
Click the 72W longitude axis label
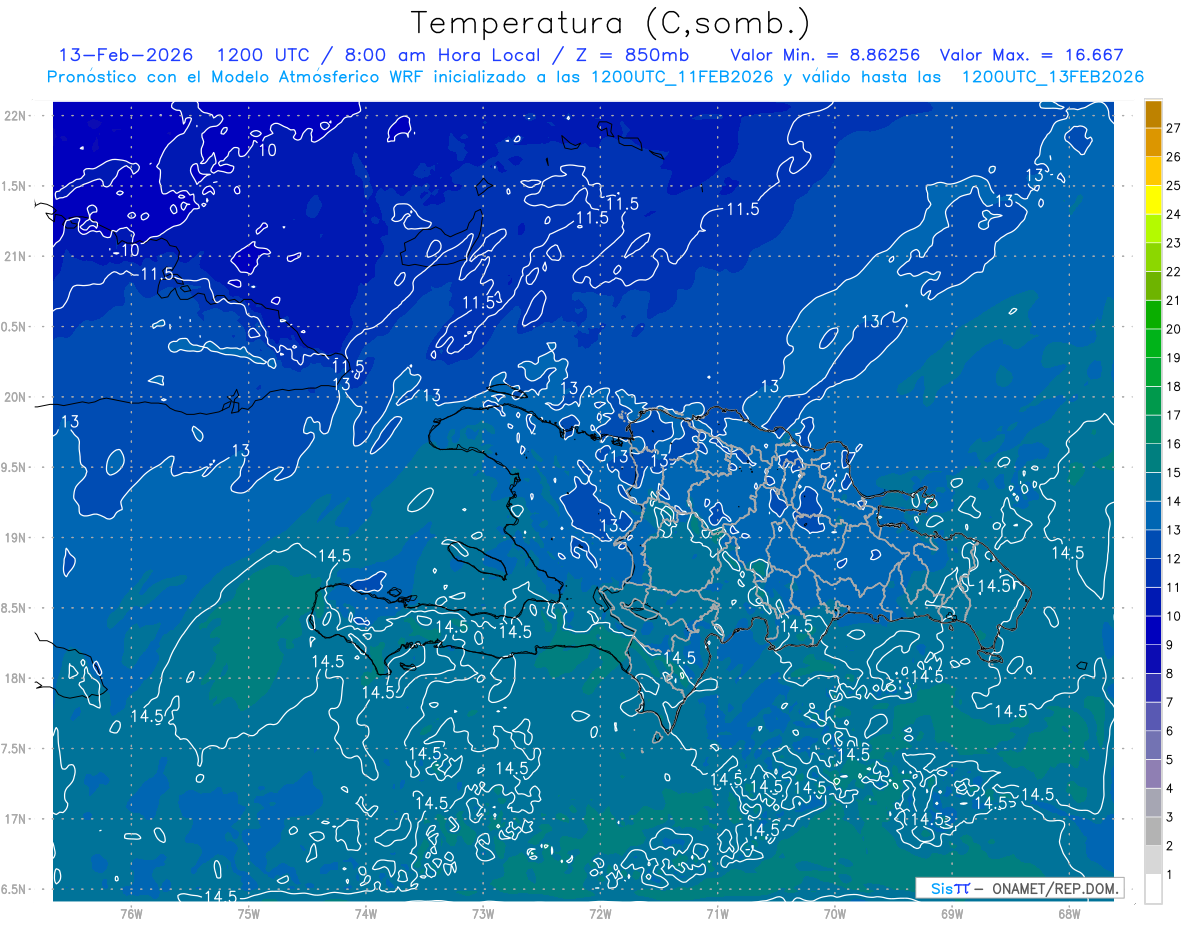pos(600,913)
